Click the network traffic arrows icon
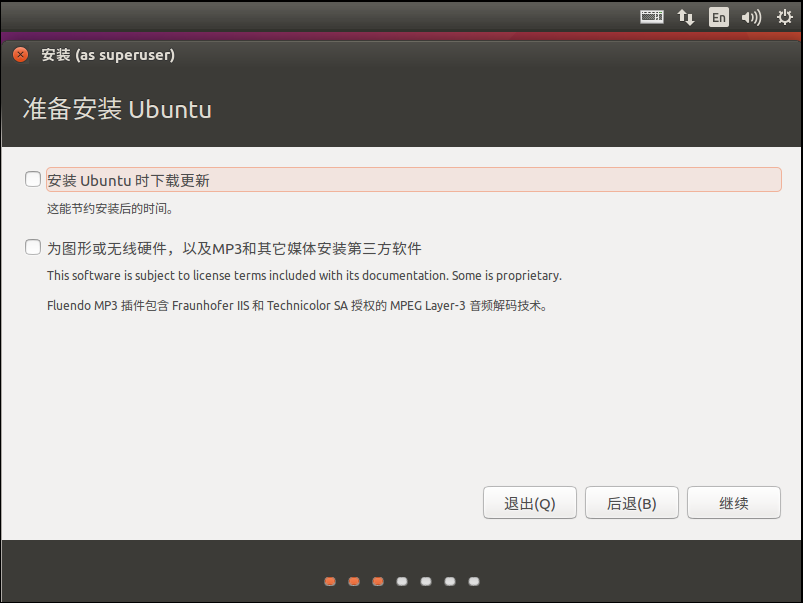803x603 pixels. coord(685,17)
